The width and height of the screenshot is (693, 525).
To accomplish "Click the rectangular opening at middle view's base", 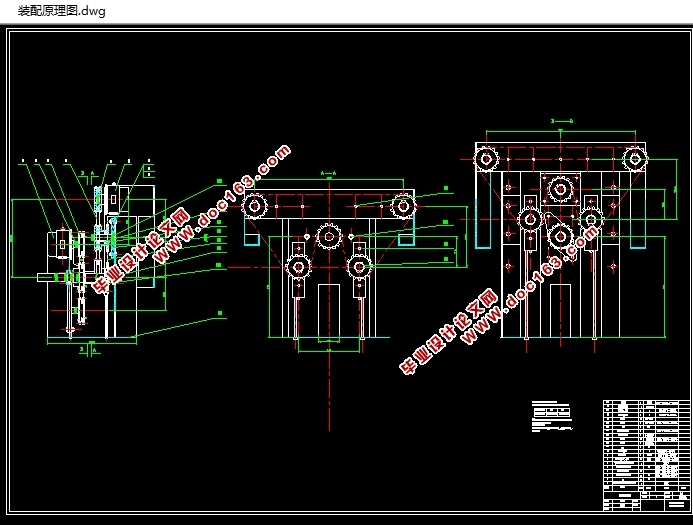I will pos(328,312).
